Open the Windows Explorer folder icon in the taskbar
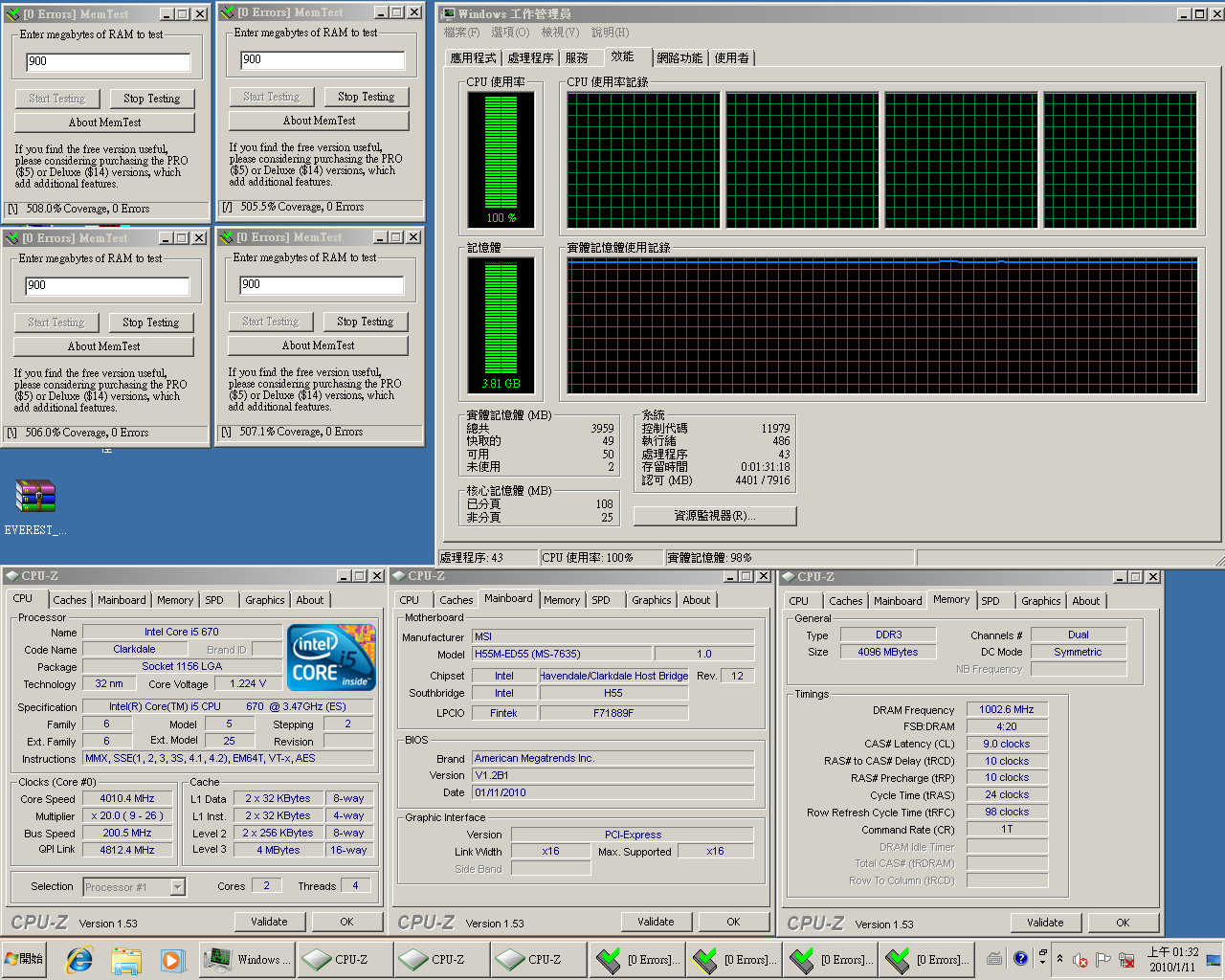1225x980 pixels. point(126,959)
